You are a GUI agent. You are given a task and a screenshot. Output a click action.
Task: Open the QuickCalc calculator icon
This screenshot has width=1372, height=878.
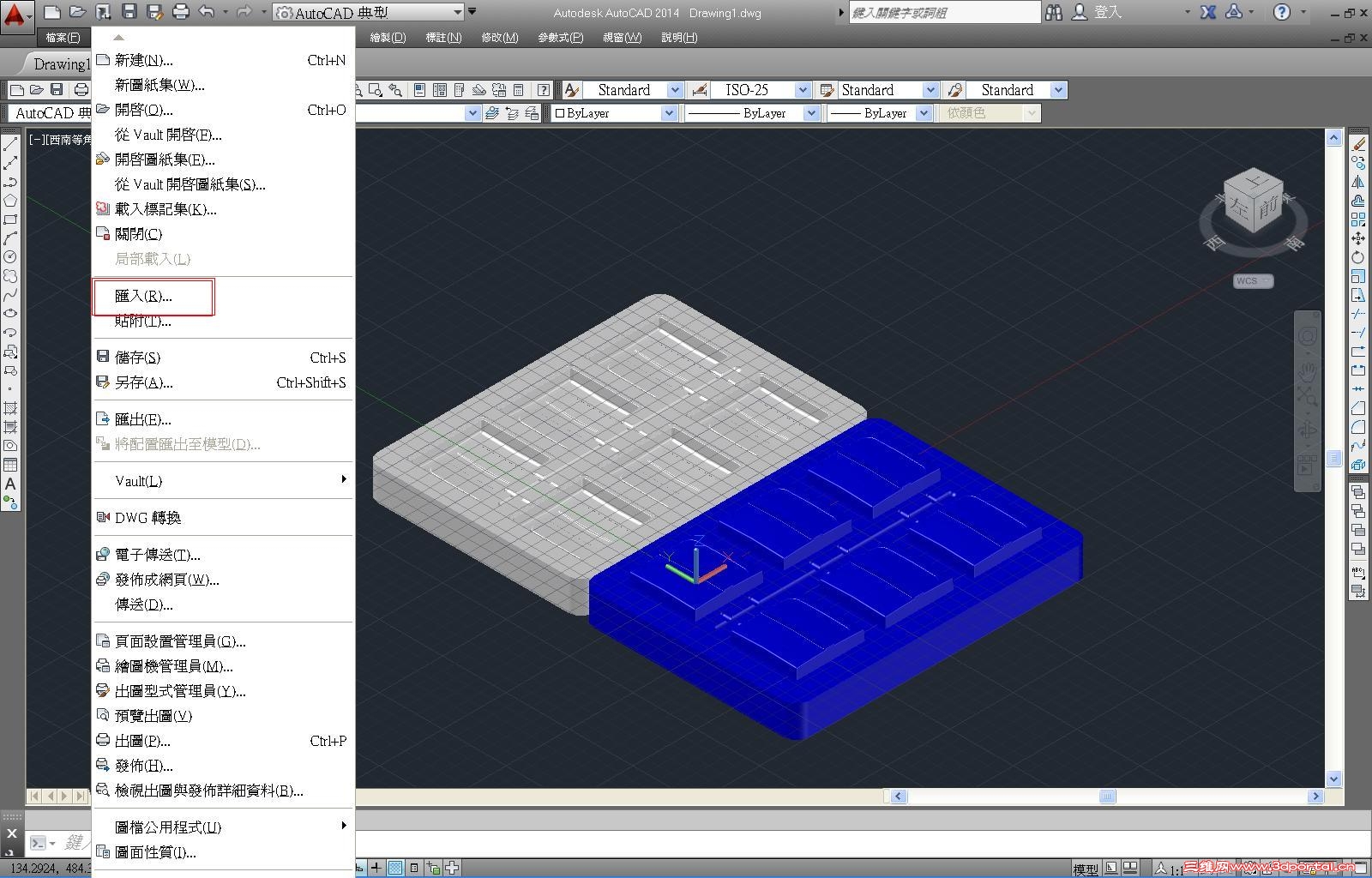click(x=519, y=90)
